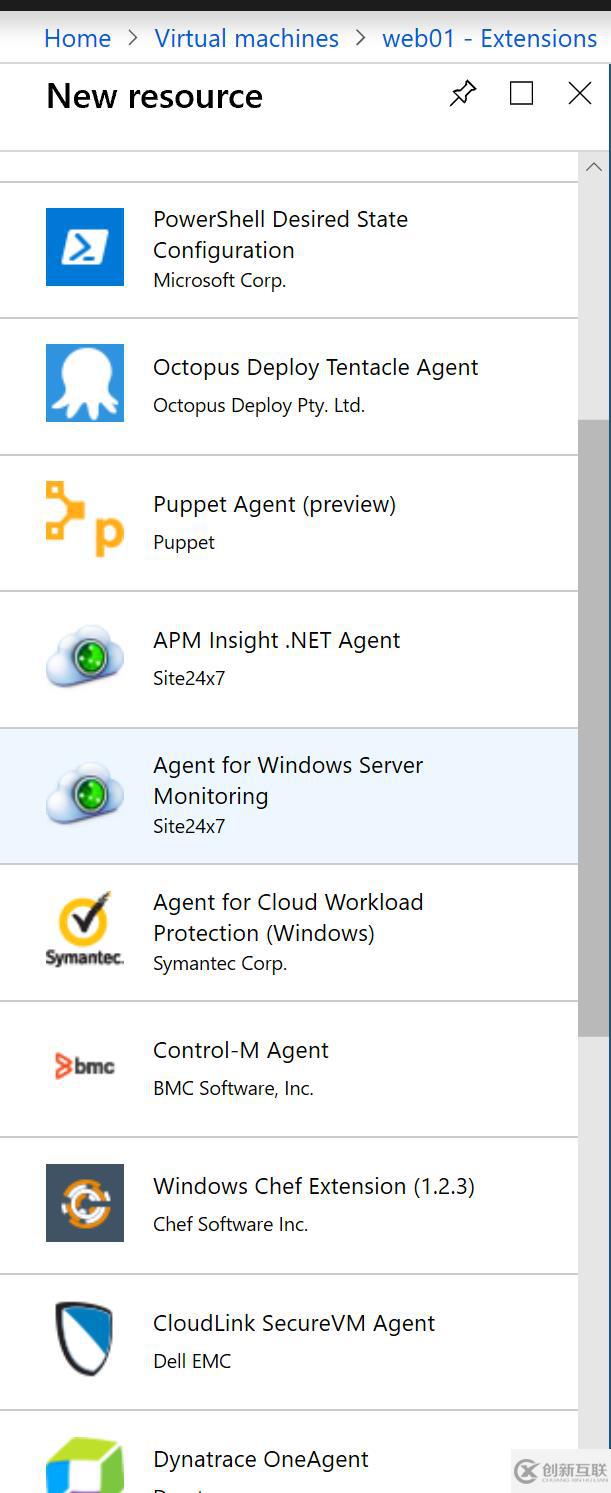The height and width of the screenshot is (1493, 611).
Task: Click the vertical scrollbar thumb
Action: [x=594, y=729]
